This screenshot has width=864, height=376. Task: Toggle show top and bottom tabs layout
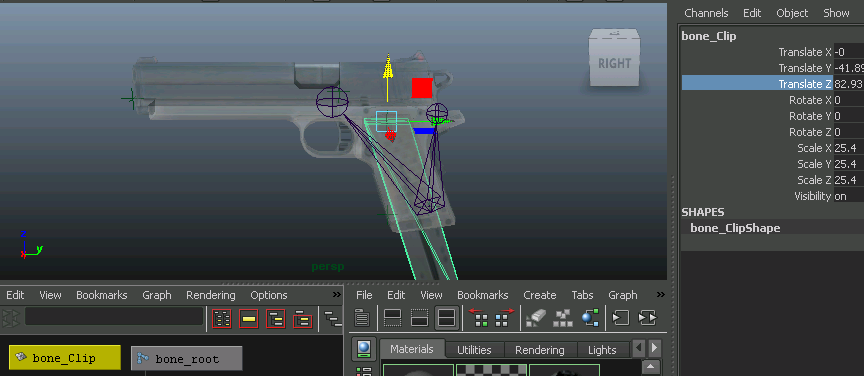coord(446,318)
